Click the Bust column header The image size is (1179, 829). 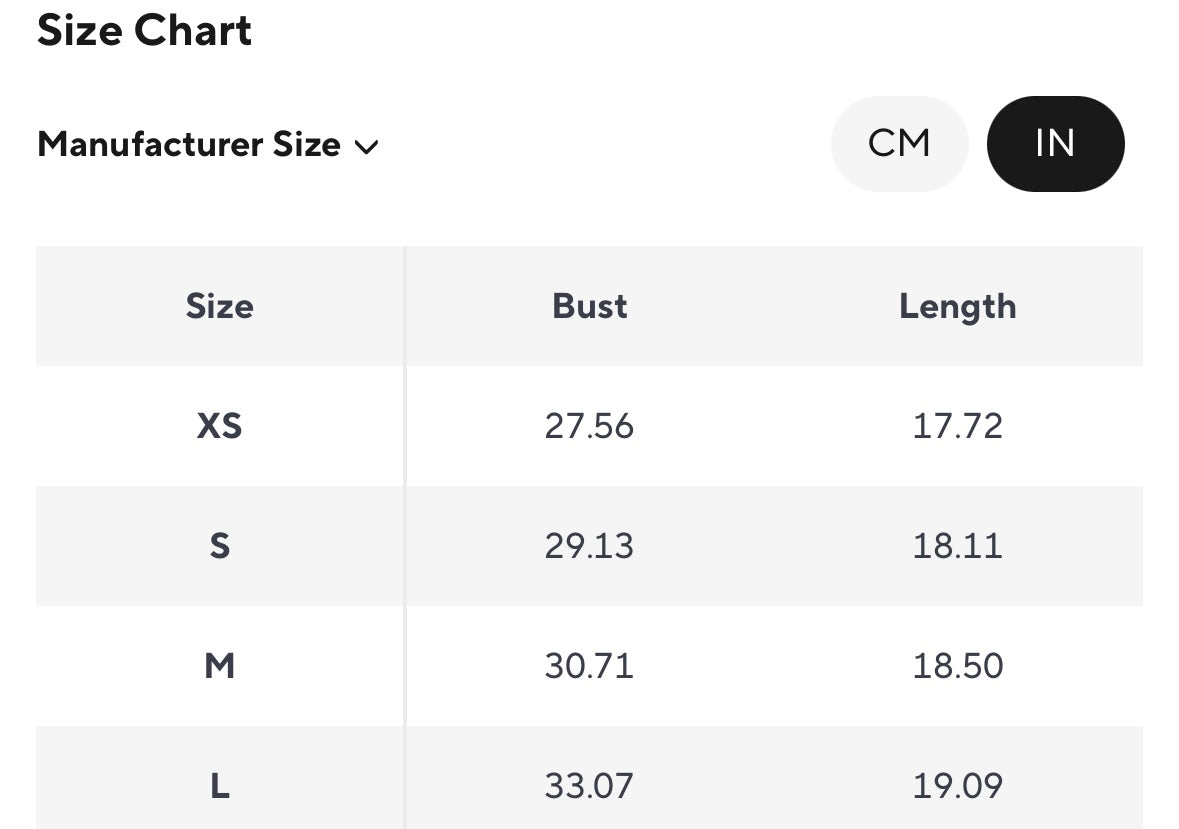[x=589, y=306]
